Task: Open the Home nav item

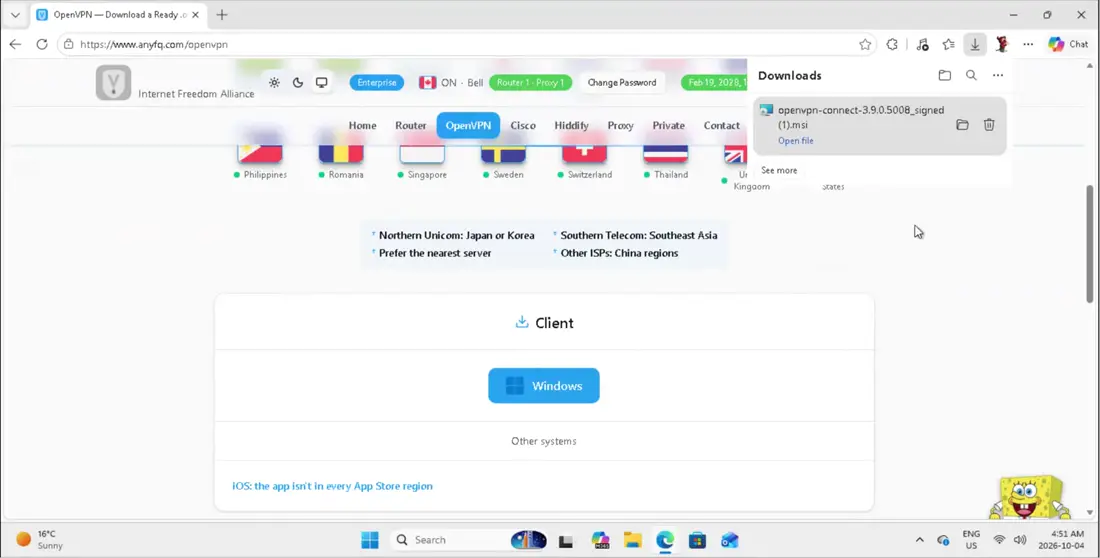Action: tap(363, 126)
